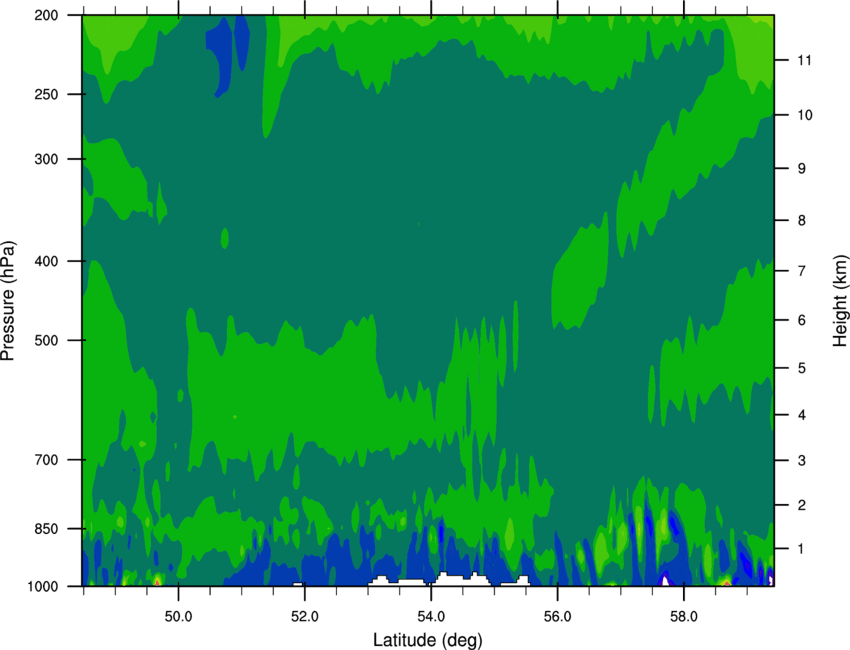Click the 1 km height tick label
This screenshot has height=650, width=850.
point(801,549)
